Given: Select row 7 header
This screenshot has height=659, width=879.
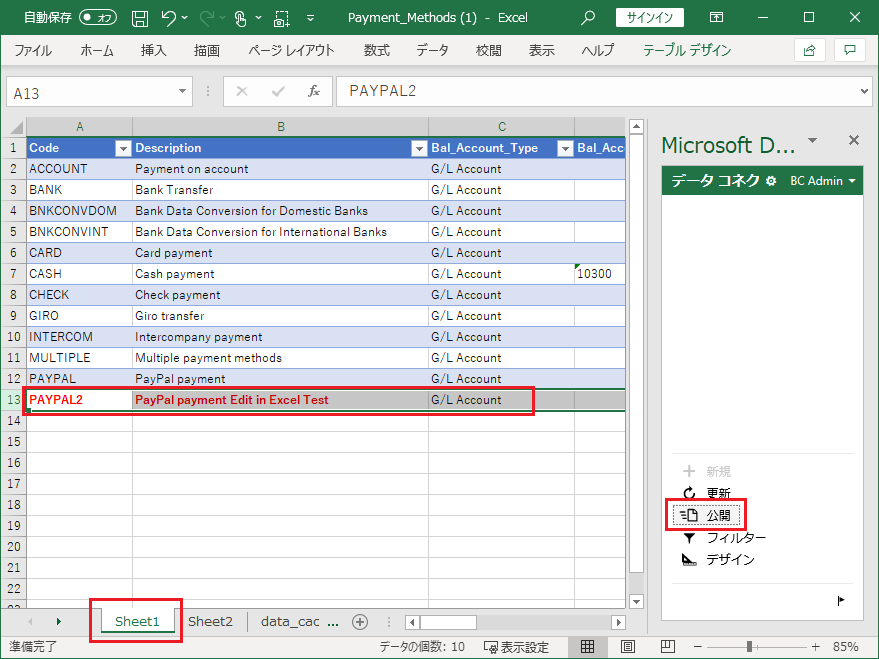Looking at the screenshot, I should 13,274.
